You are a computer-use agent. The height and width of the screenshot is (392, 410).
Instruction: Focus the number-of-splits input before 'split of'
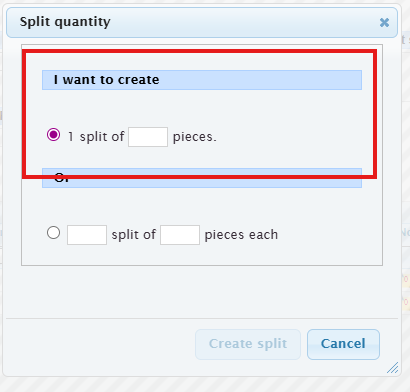point(87,235)
